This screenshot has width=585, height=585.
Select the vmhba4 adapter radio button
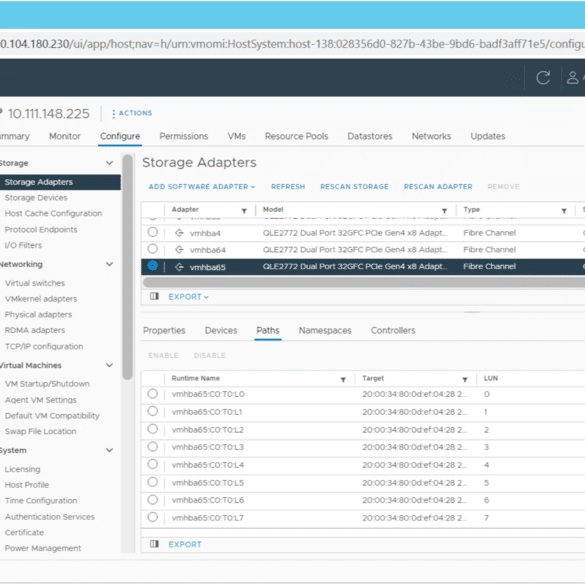pyautogui.click(x=153, y=232)
